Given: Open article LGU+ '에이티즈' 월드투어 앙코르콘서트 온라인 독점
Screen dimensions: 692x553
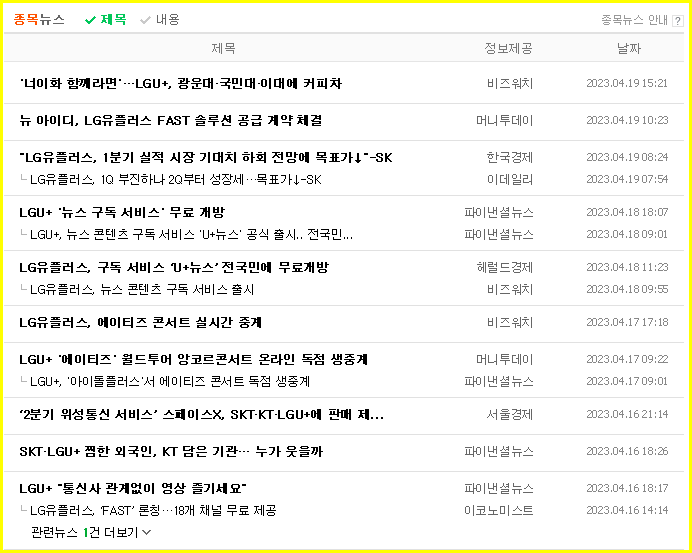Looking at the screenshot, I should point(194,360).
